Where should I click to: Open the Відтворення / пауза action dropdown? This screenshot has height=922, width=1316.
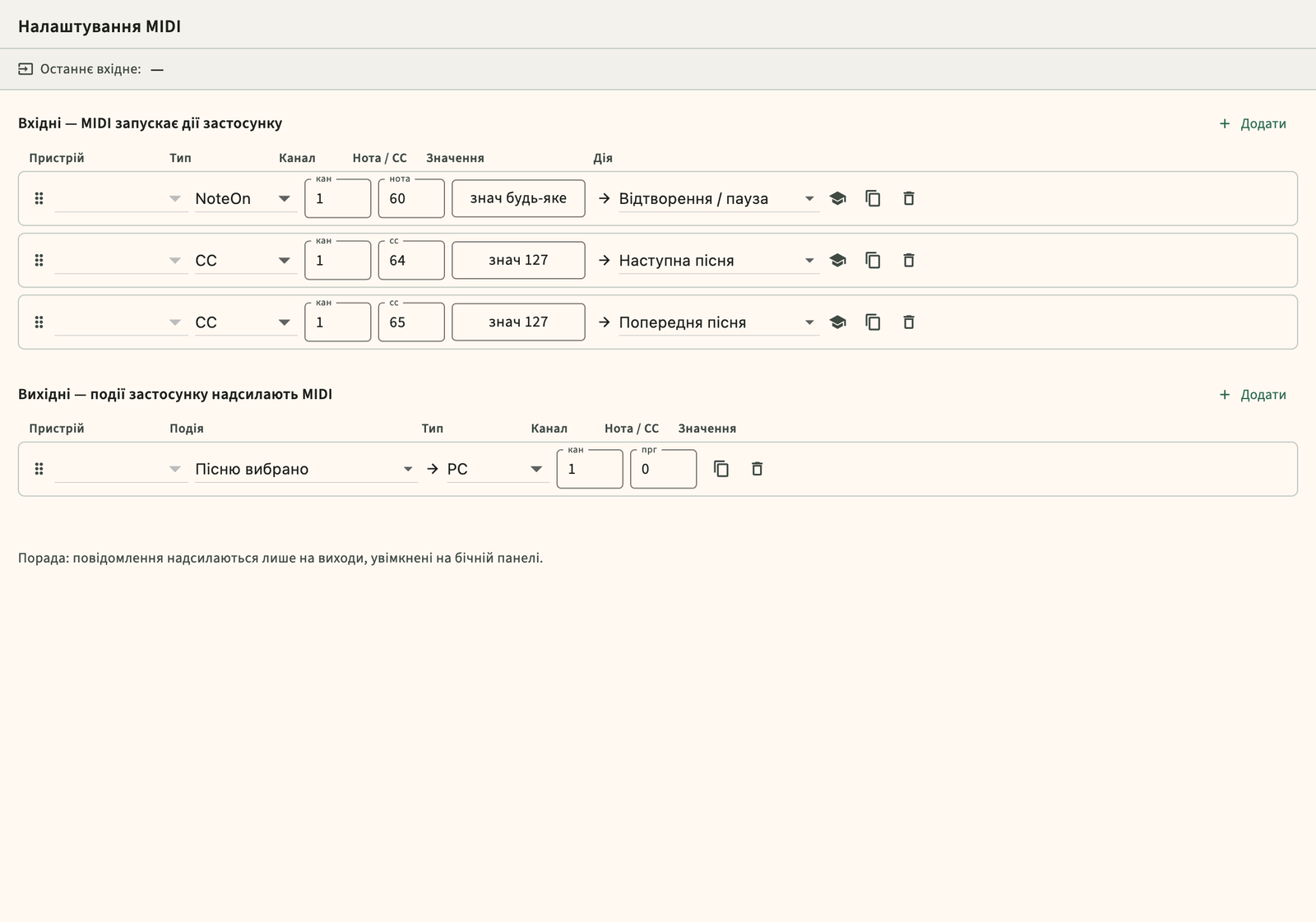point(719,198)
